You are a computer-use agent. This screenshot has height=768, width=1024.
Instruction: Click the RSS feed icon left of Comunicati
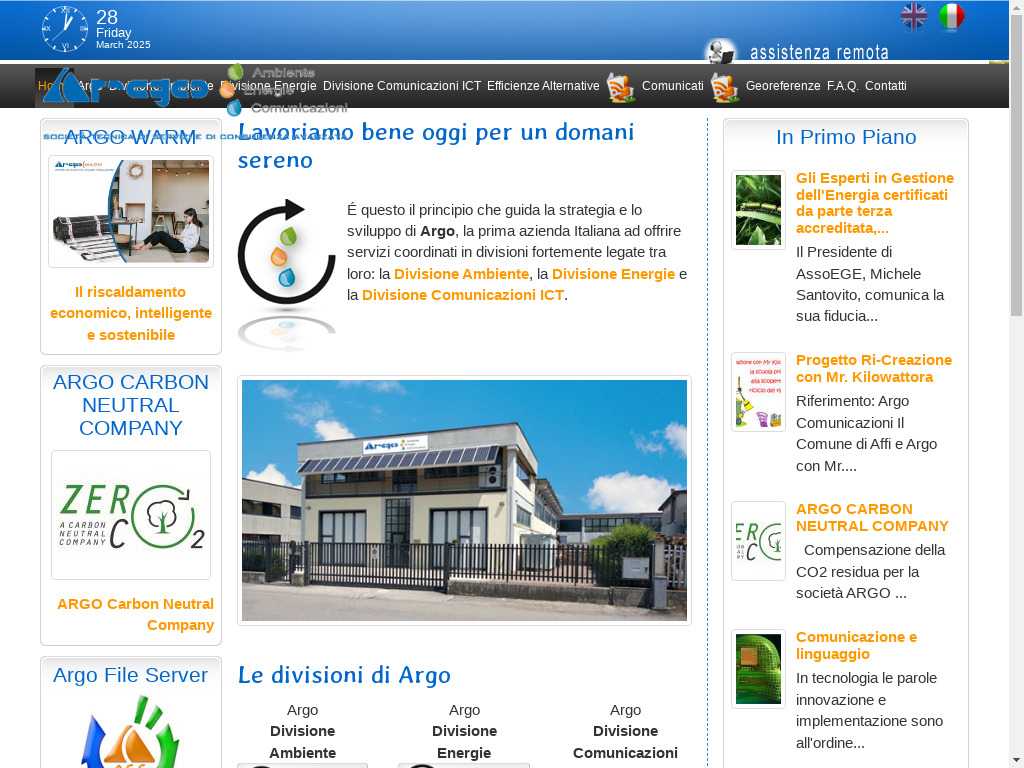[x=620, y=87]
